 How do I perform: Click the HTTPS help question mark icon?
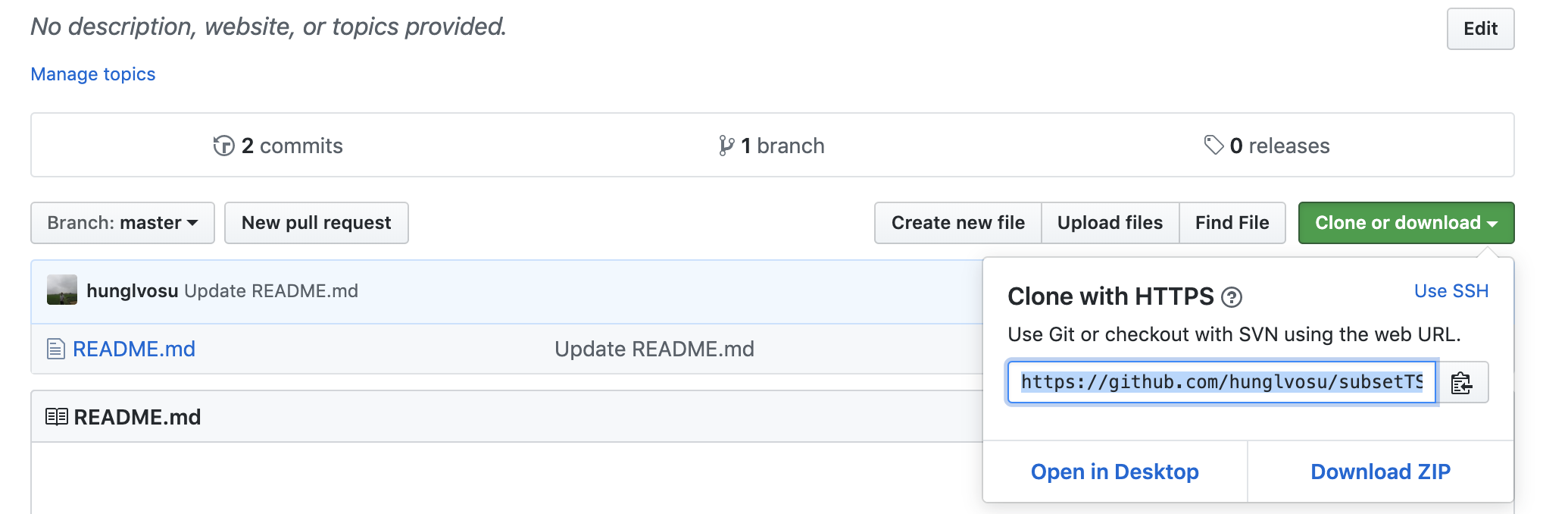(x=1232, y=297)
